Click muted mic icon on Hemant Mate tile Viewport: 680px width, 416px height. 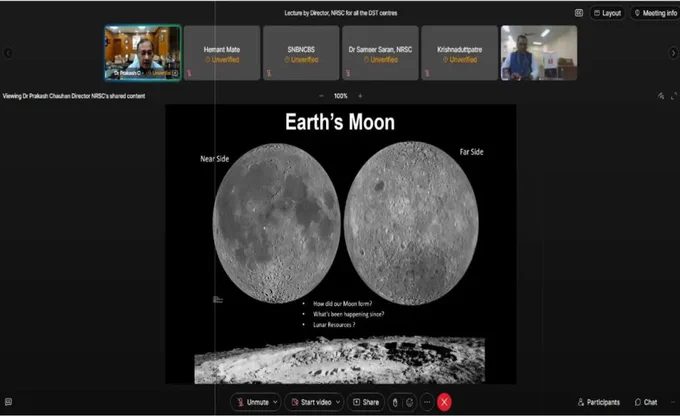190,73
